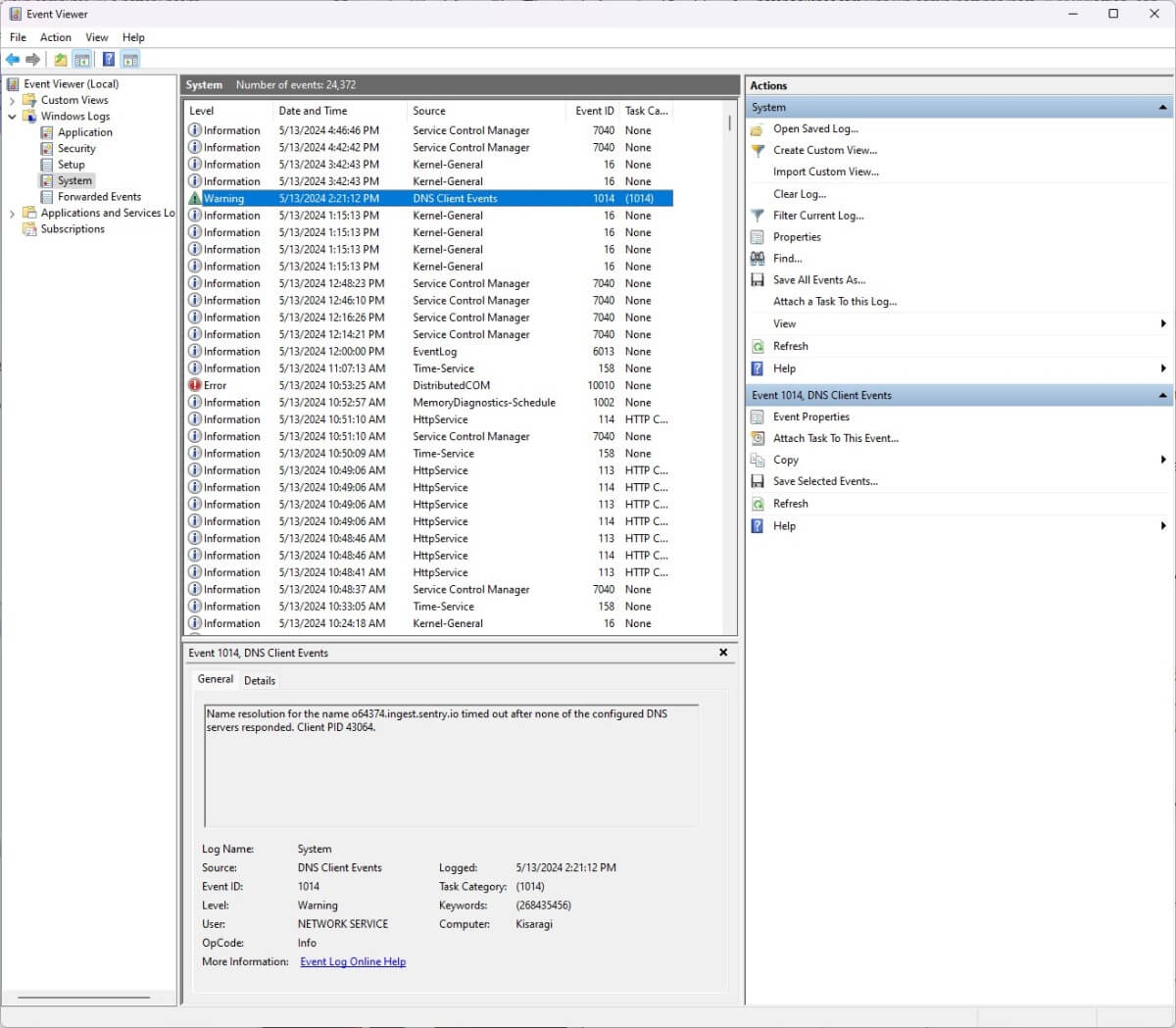
Task: Click the Forward arrow toolbar icon
Action: (x=33, y=60)
